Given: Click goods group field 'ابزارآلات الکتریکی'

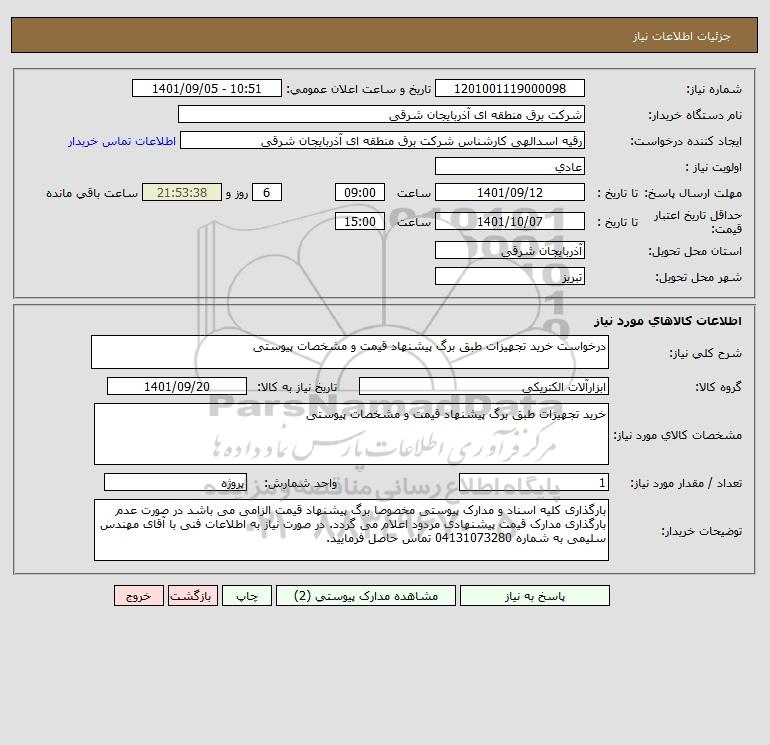Looking at the screenshot, I should [484, 386].
